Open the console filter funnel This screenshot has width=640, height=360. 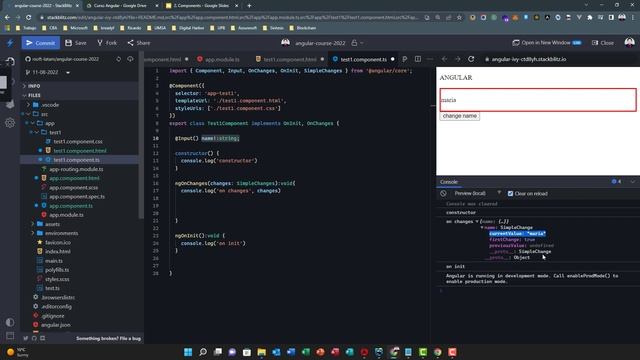499,193
